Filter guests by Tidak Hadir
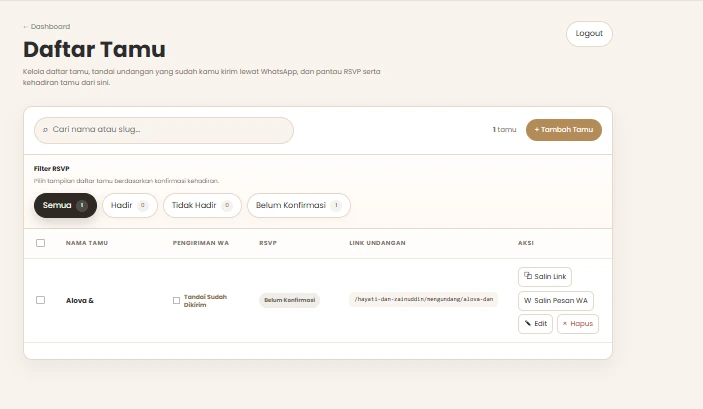Viewport: 703px width, 409px height. tap(202, 205)
